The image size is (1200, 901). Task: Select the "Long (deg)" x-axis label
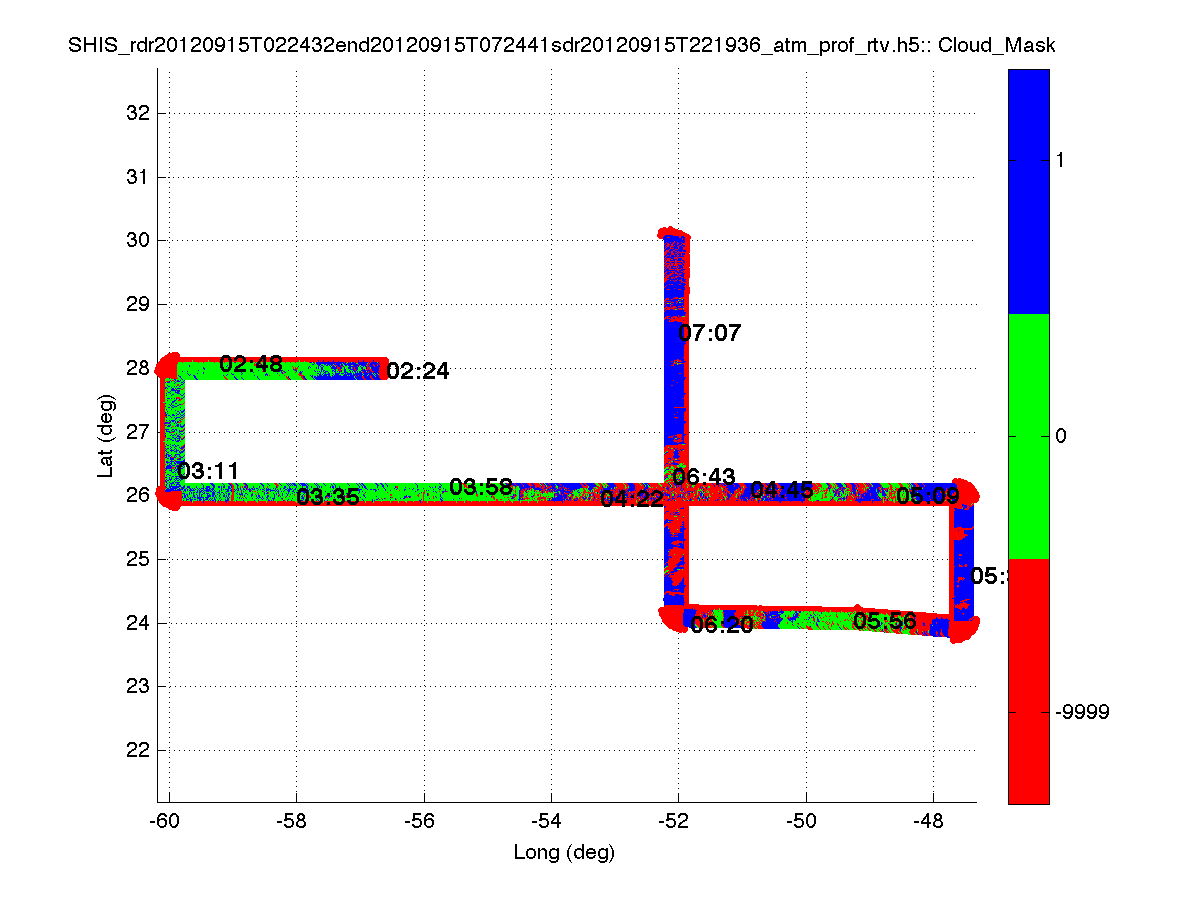click(564, 852)
